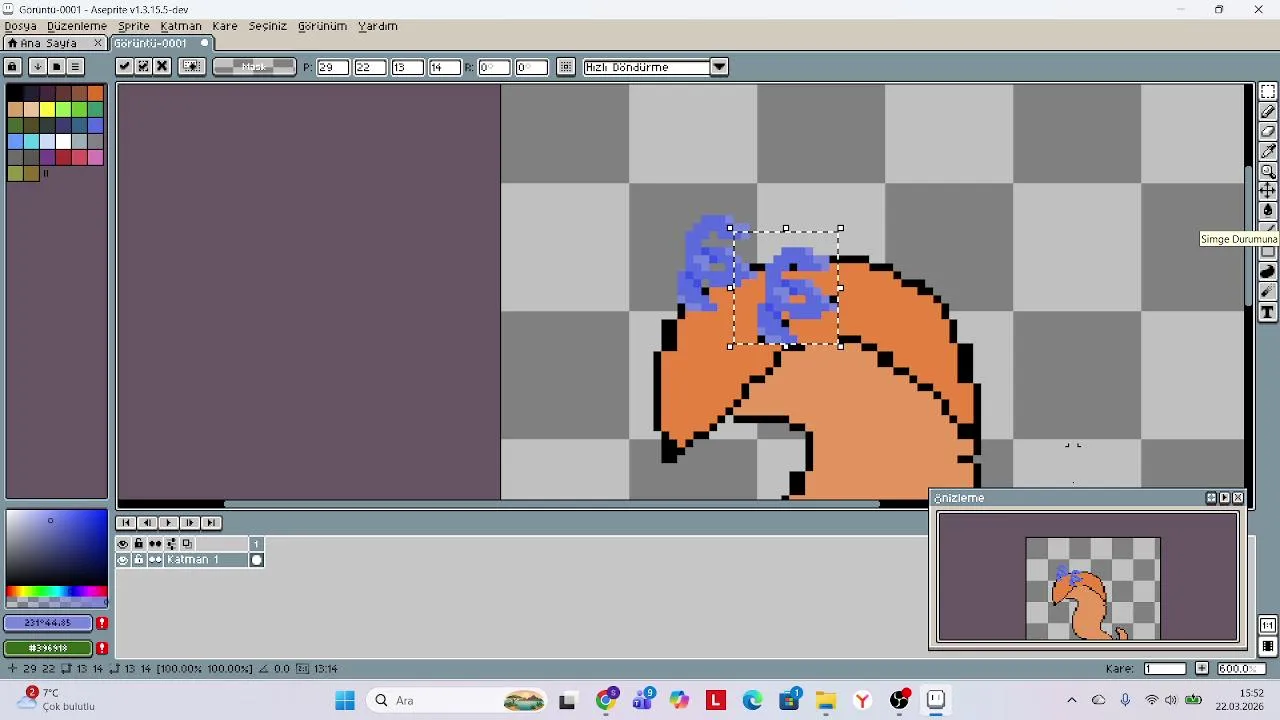Select the Eraser tool
This screenshot has width=1280, height=720.
1268,131
